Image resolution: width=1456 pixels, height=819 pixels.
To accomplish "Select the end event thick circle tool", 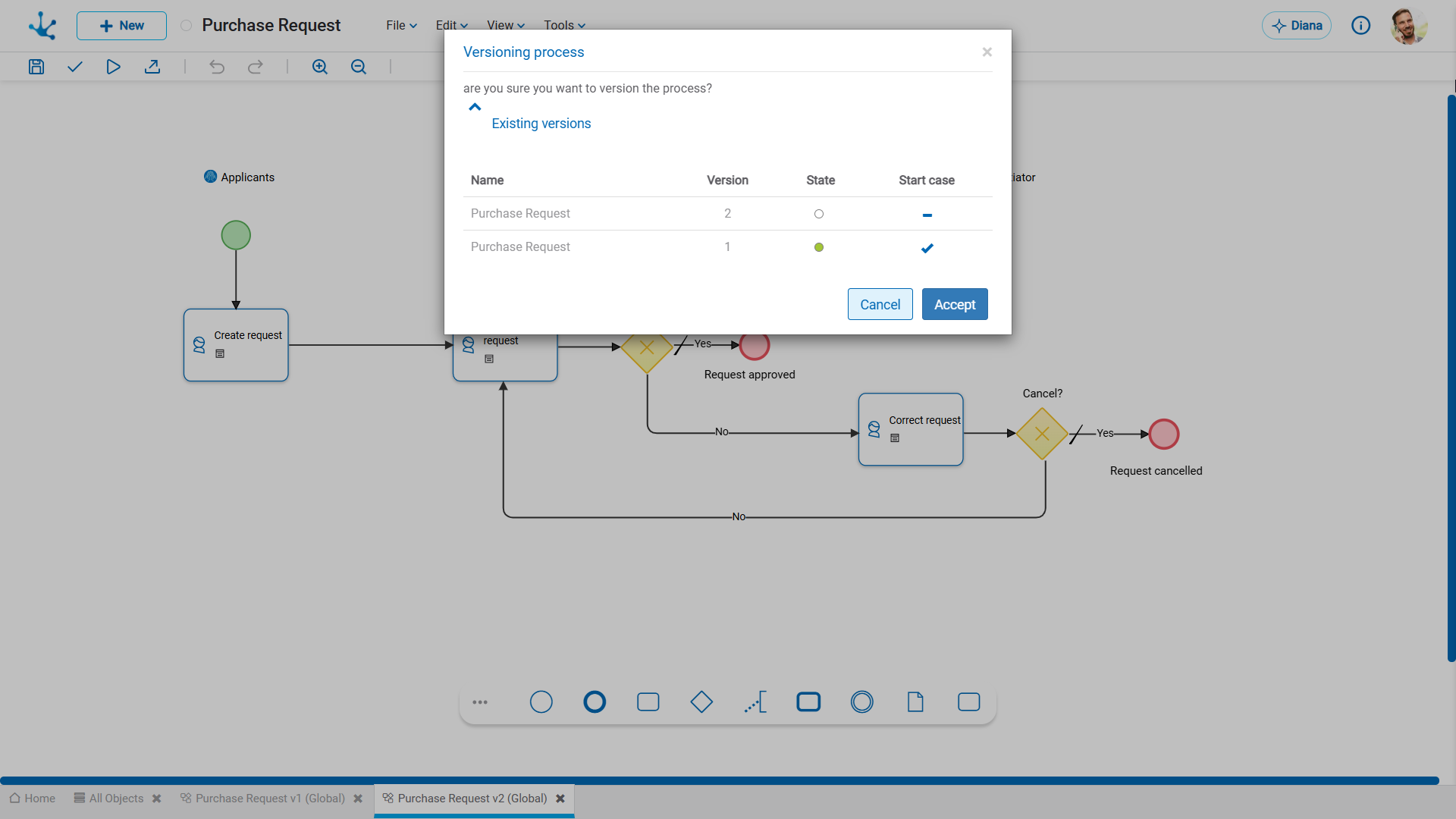I will pyautogui.click(x=595, y=702).
